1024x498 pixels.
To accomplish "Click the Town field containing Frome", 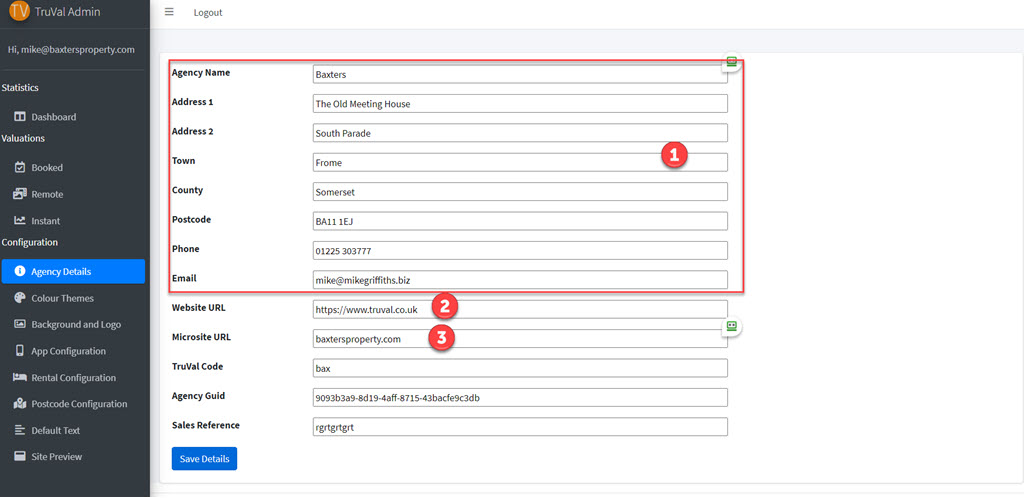I will coord(520,163).
